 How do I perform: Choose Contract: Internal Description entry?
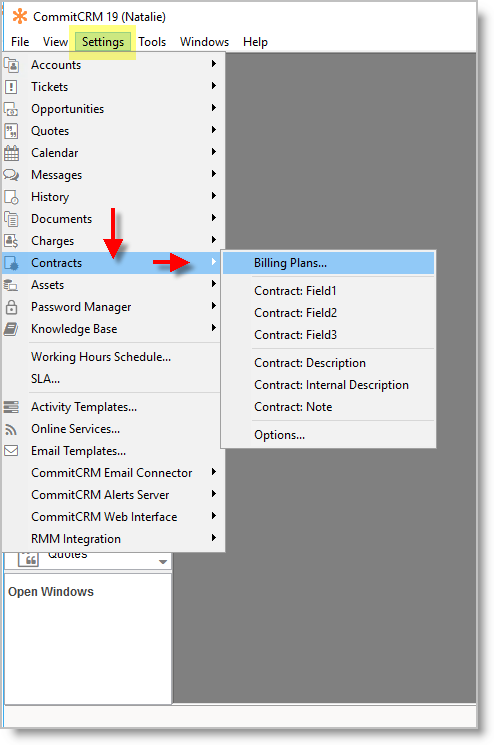pos(331,385)
